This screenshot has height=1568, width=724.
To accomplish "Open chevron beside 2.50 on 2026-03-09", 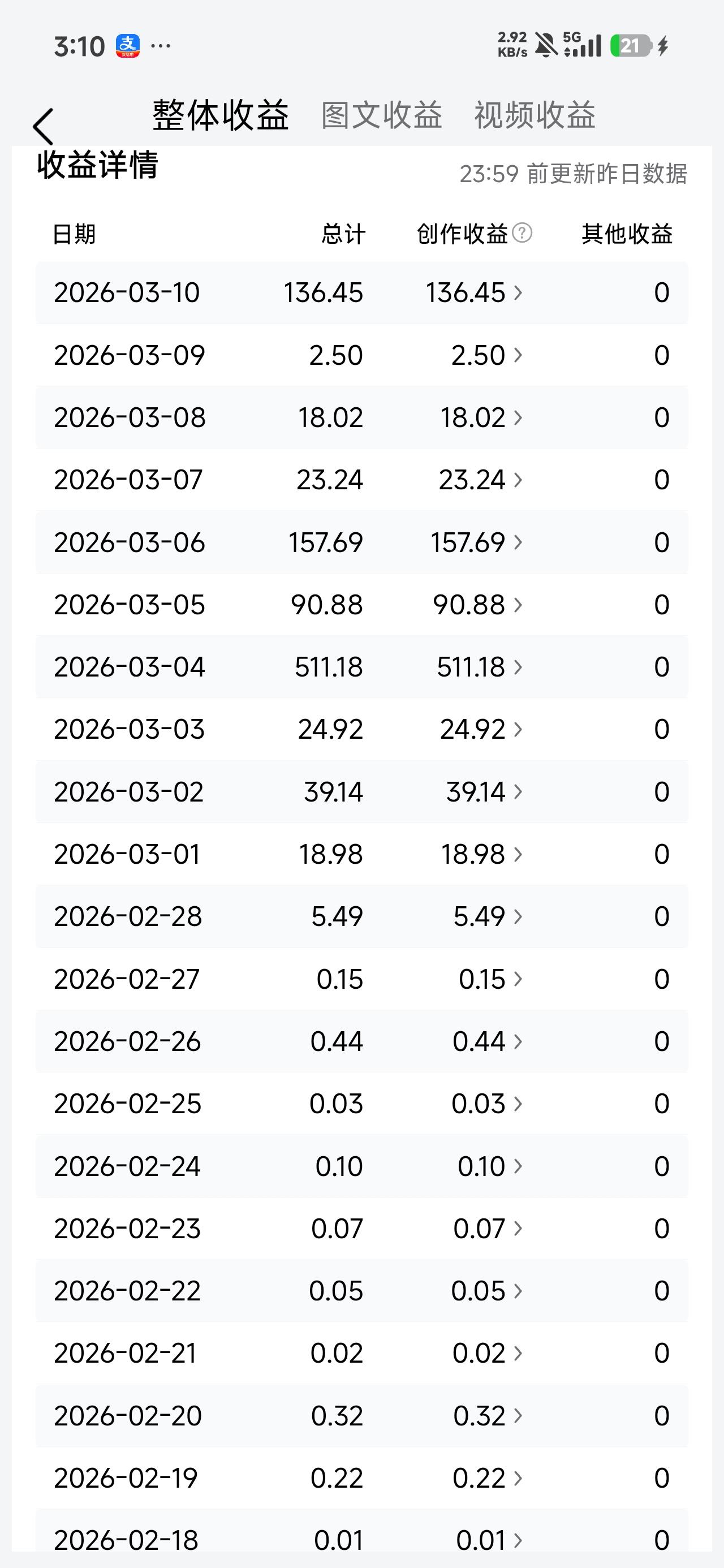I will tap(518, 355).
